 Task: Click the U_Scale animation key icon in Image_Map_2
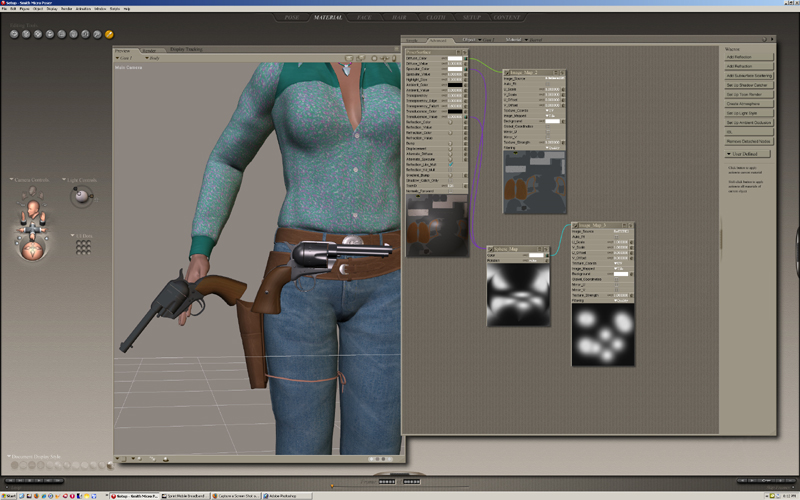pos(563,89)
